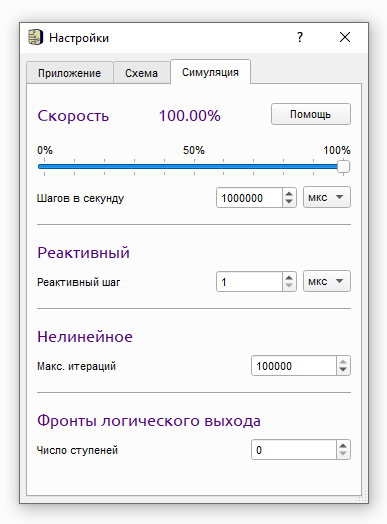Decrease Реактивный шаг with down arrow
Screen dimensions: 387x524
coord(289,286)
